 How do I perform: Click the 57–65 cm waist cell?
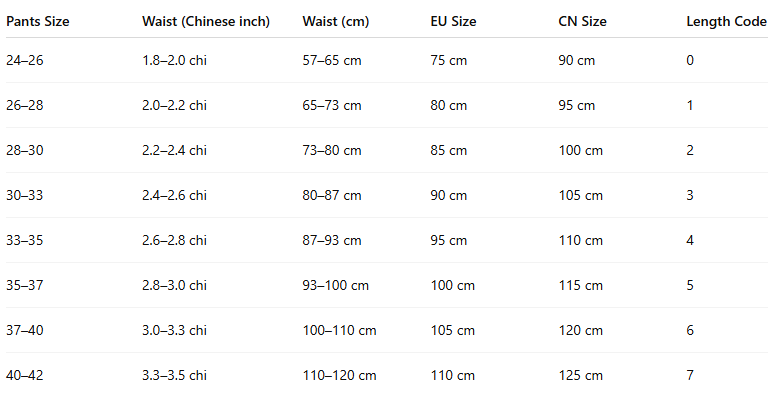332,60
